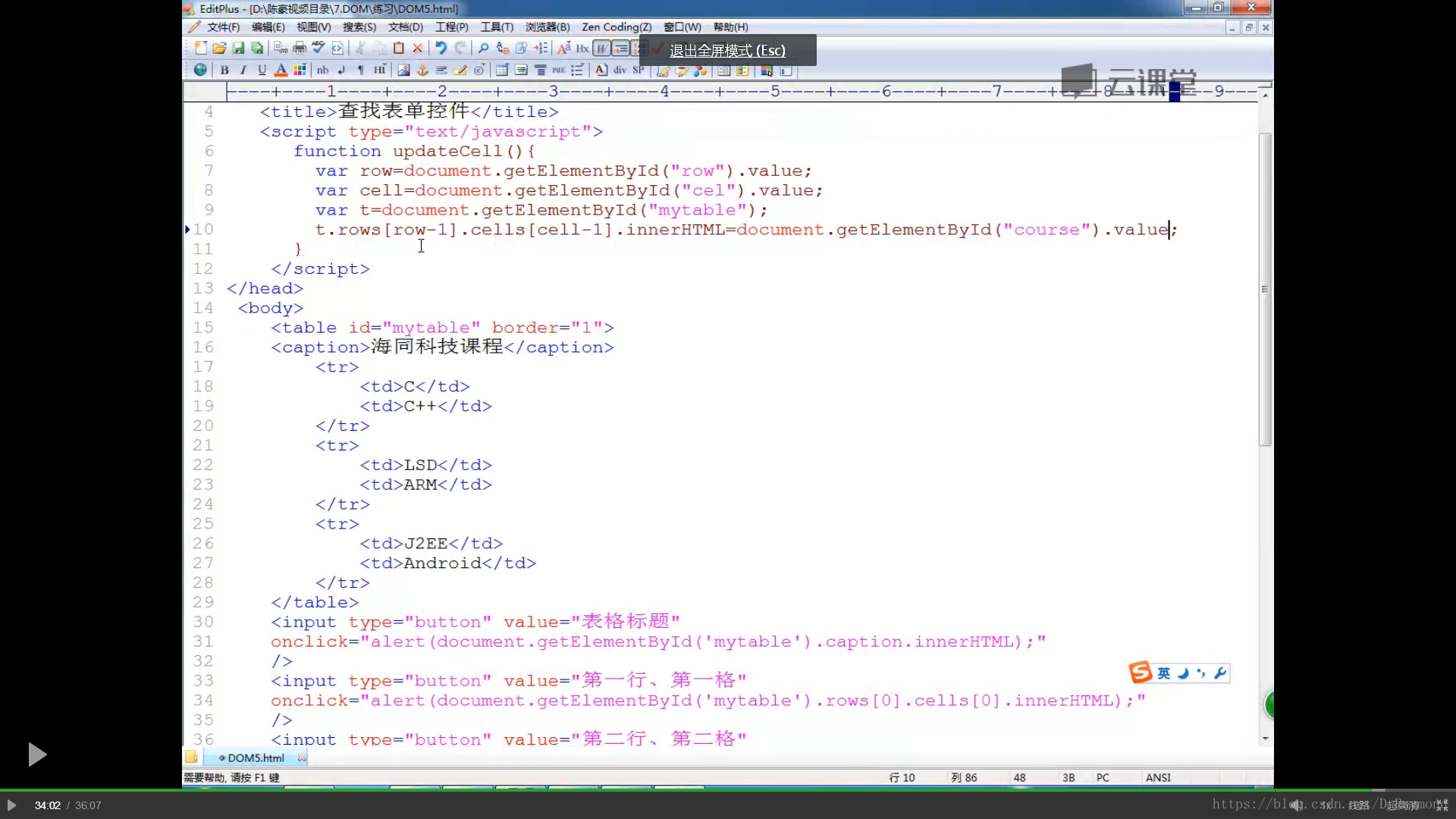Click the scroll down arrow of editor
Viewport: 1456px width, 819px height.
point(1265,739)
